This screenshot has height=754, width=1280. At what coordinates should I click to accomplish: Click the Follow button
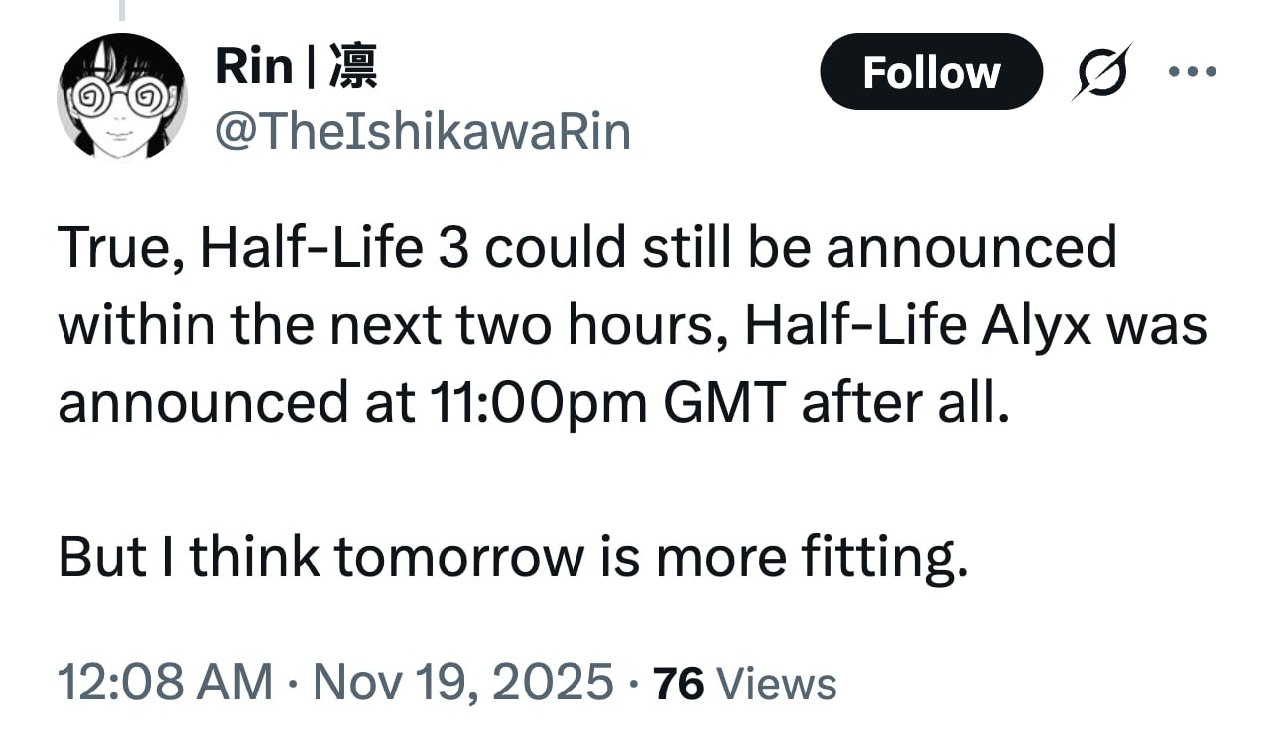[930, 72]
